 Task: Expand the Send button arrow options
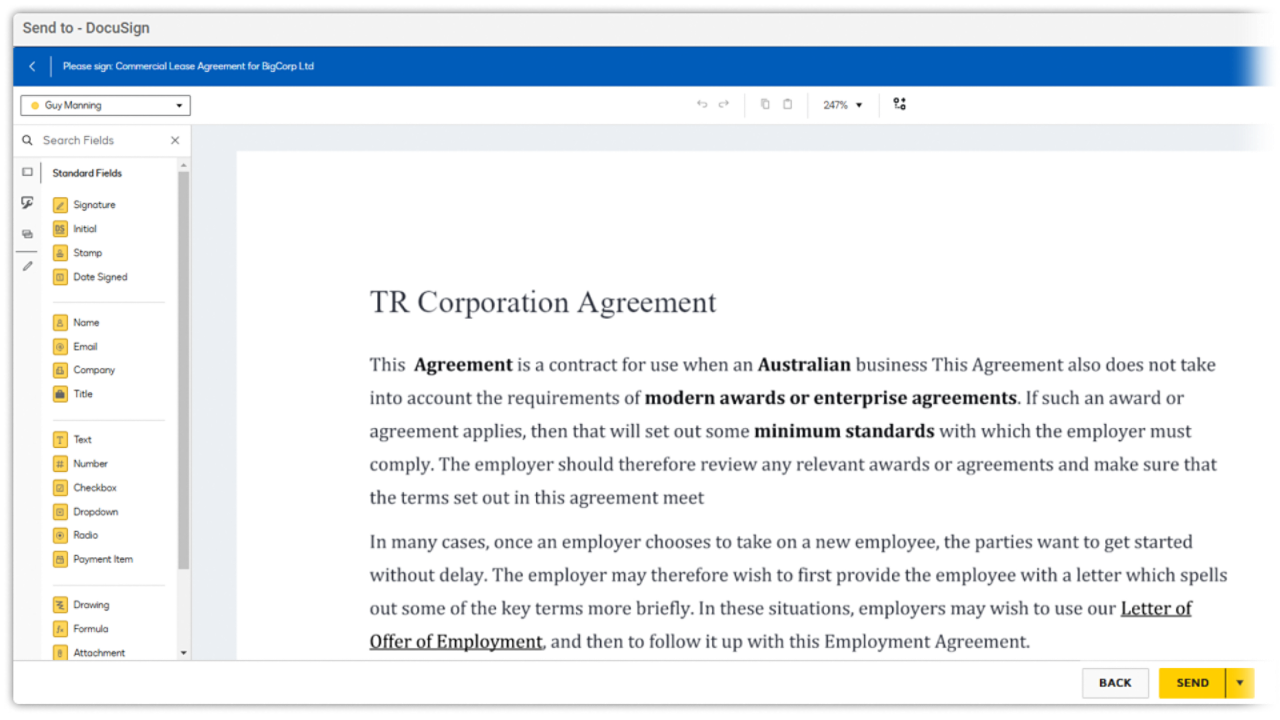[1240, 683]
